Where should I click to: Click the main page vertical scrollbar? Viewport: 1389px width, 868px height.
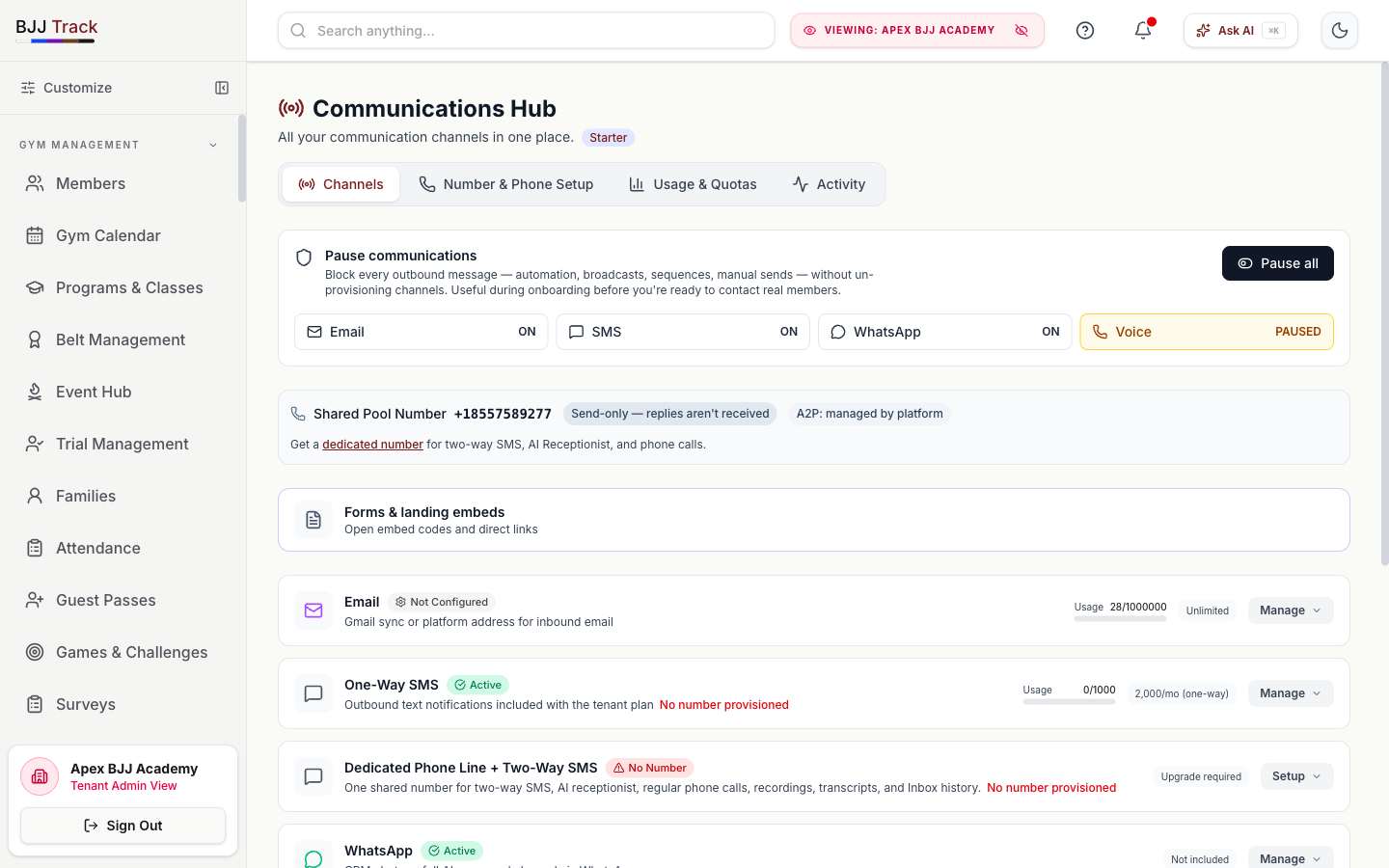click(x=1384, y=313)
